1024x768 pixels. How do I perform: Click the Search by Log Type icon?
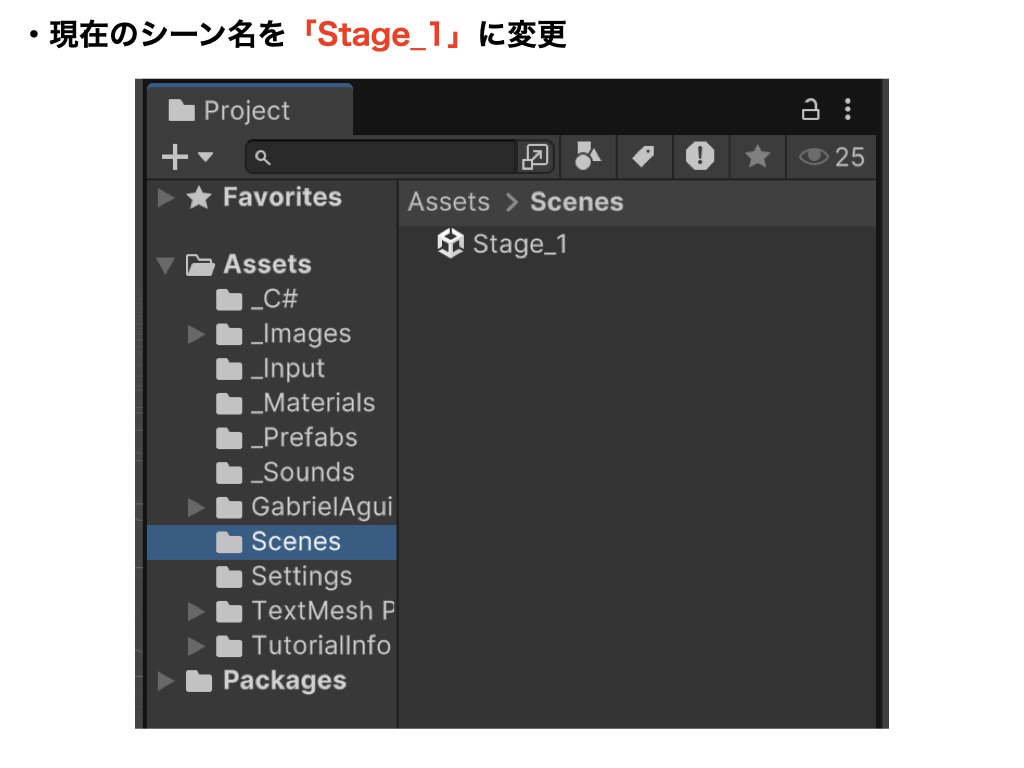700,156
